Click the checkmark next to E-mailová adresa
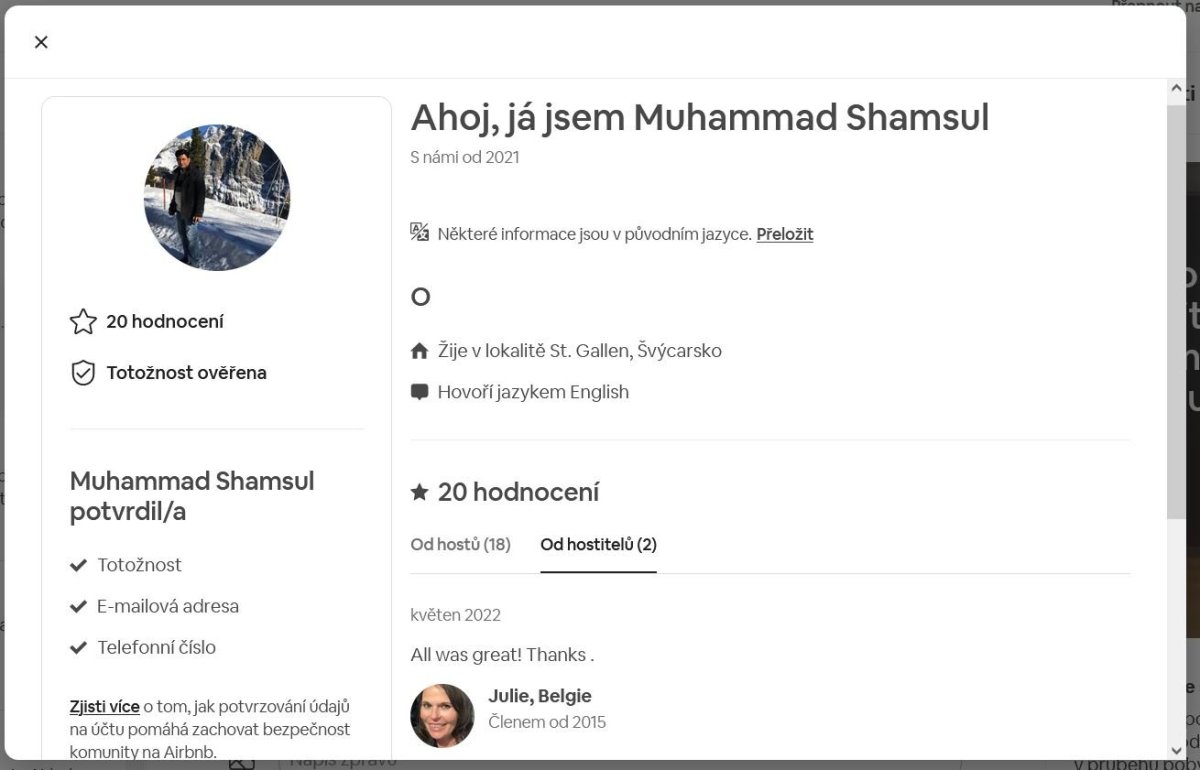Image resolution: width=1200 pixels, height=770 pixels. [x=79, y=606]
